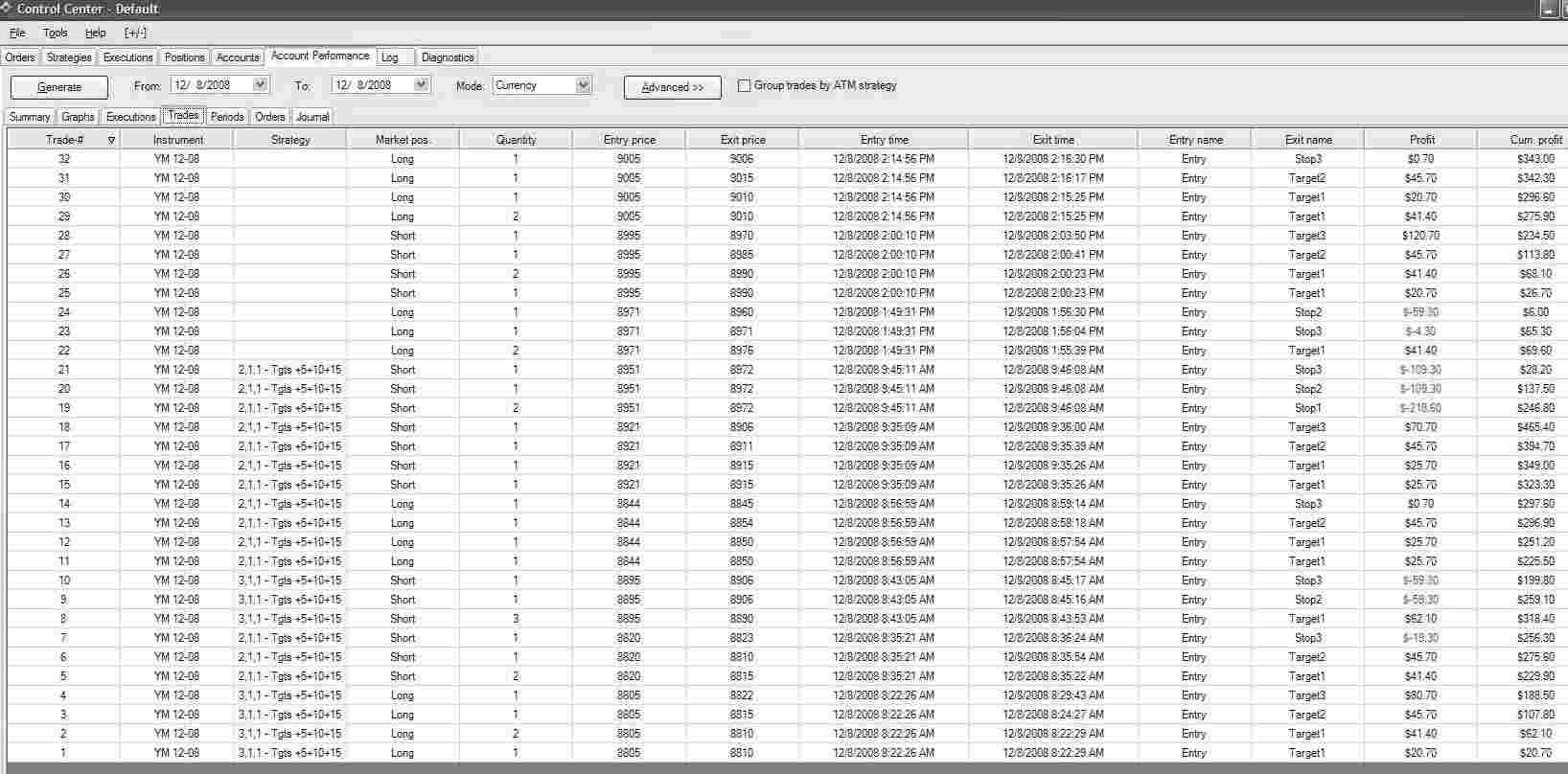Click profit $62.10 in trade 8
Viewport: 1568px width, 774px height.
pyautogui.click(x=1421, y=619)
